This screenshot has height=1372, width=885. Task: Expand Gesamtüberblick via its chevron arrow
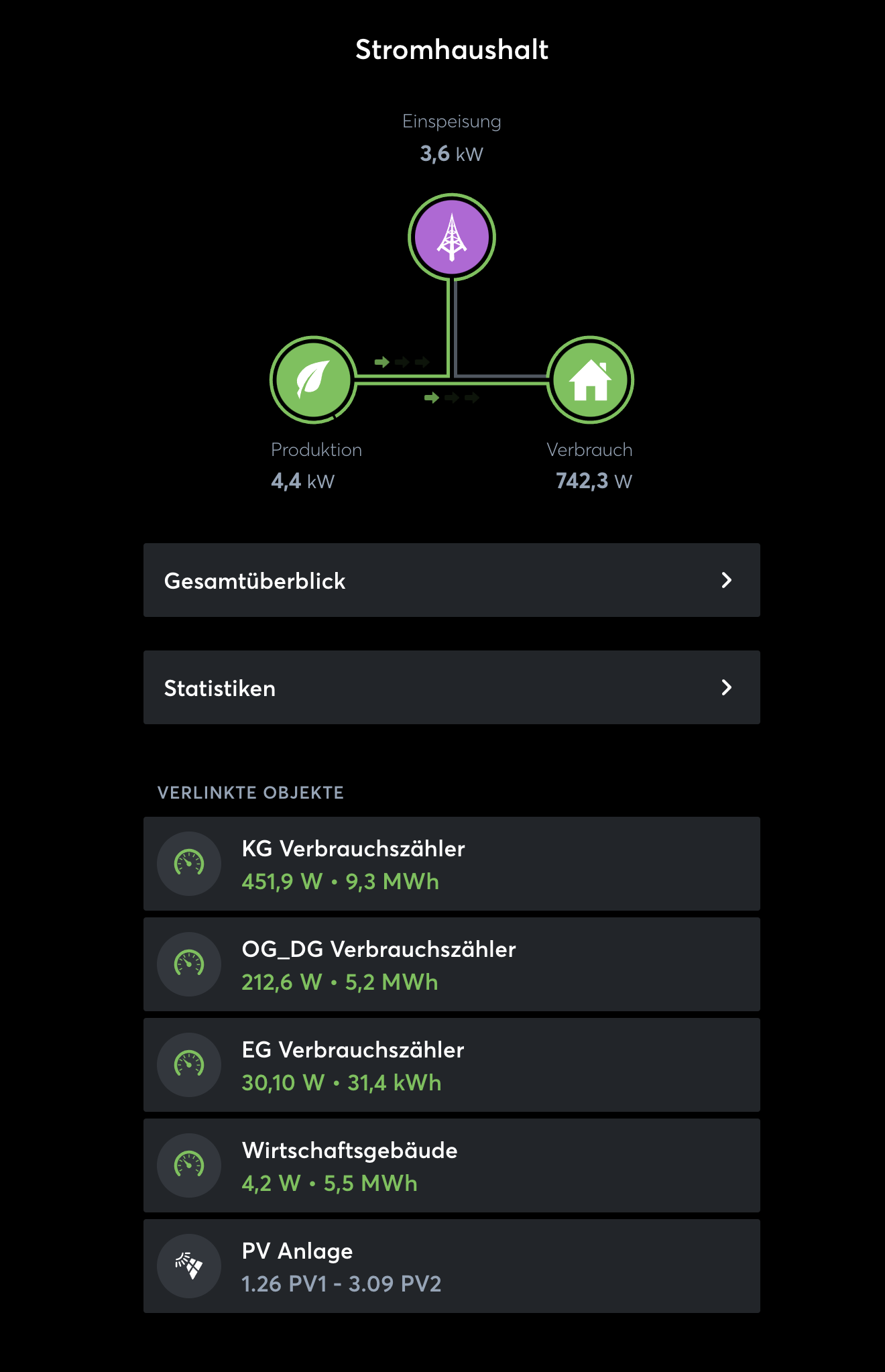pos(726,580)
